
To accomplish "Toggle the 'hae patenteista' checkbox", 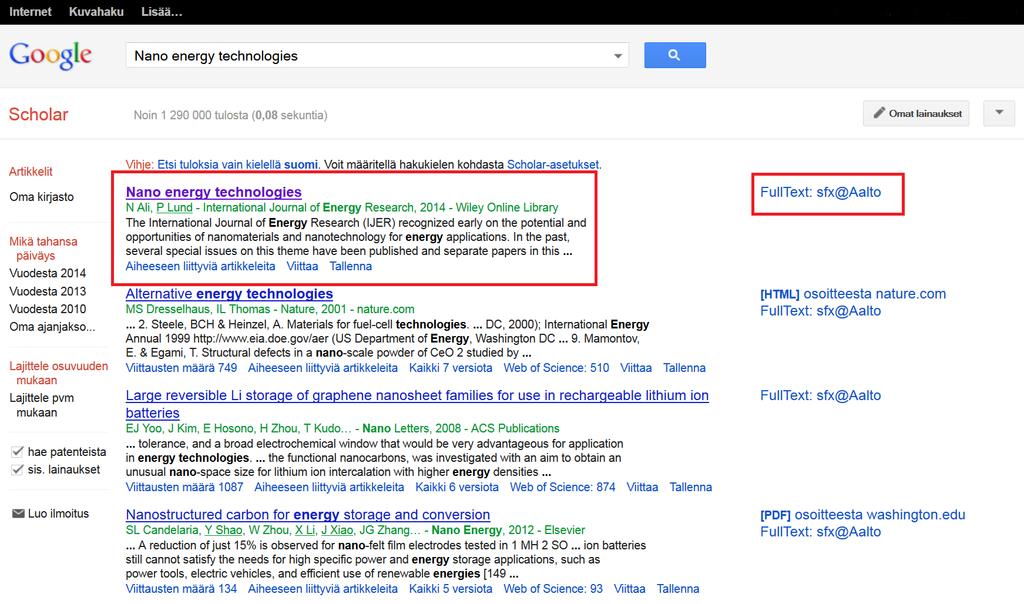I will click(x=18, y=451).
